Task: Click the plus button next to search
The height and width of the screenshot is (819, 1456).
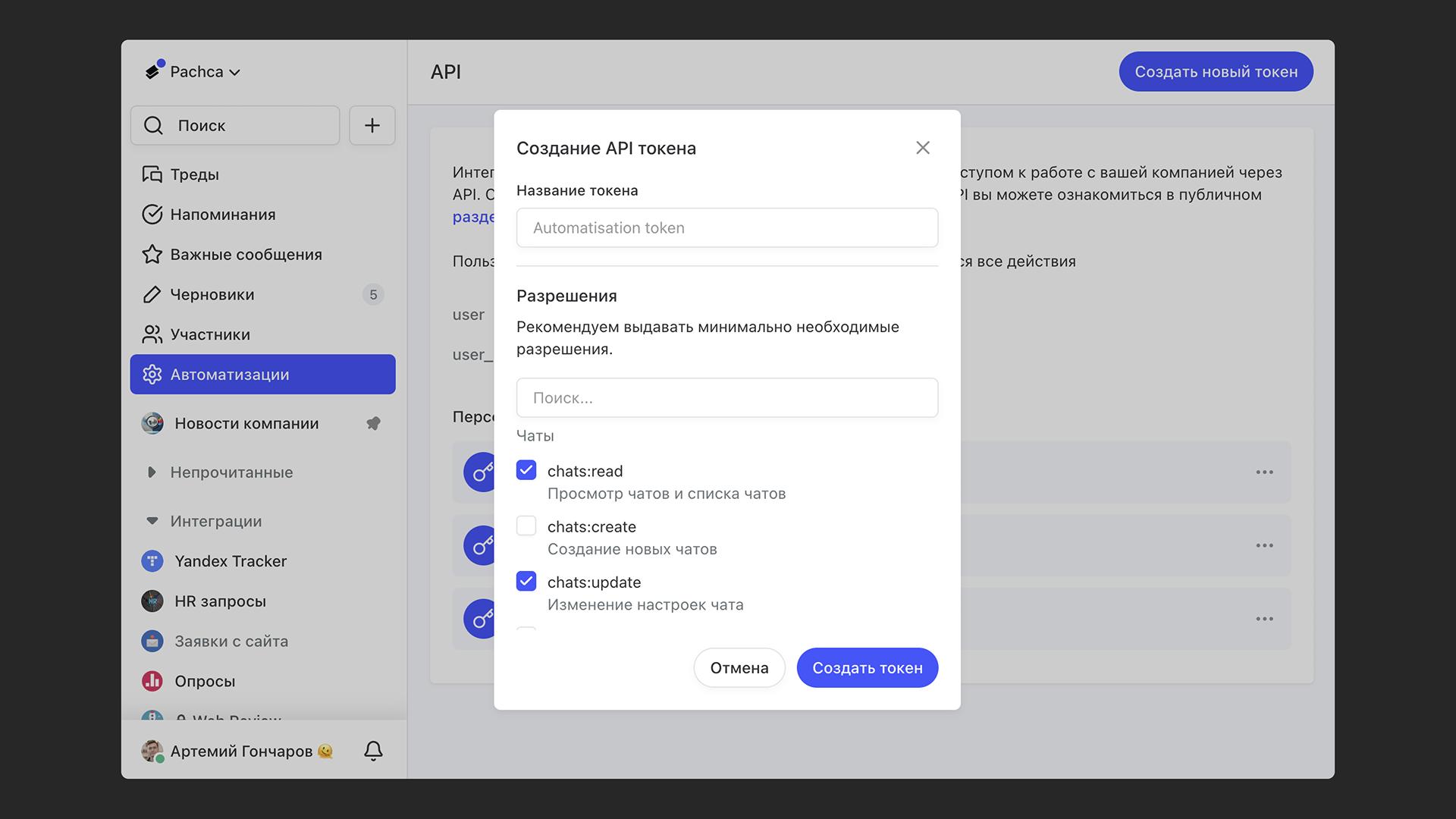Action: (x=372, y=125)
